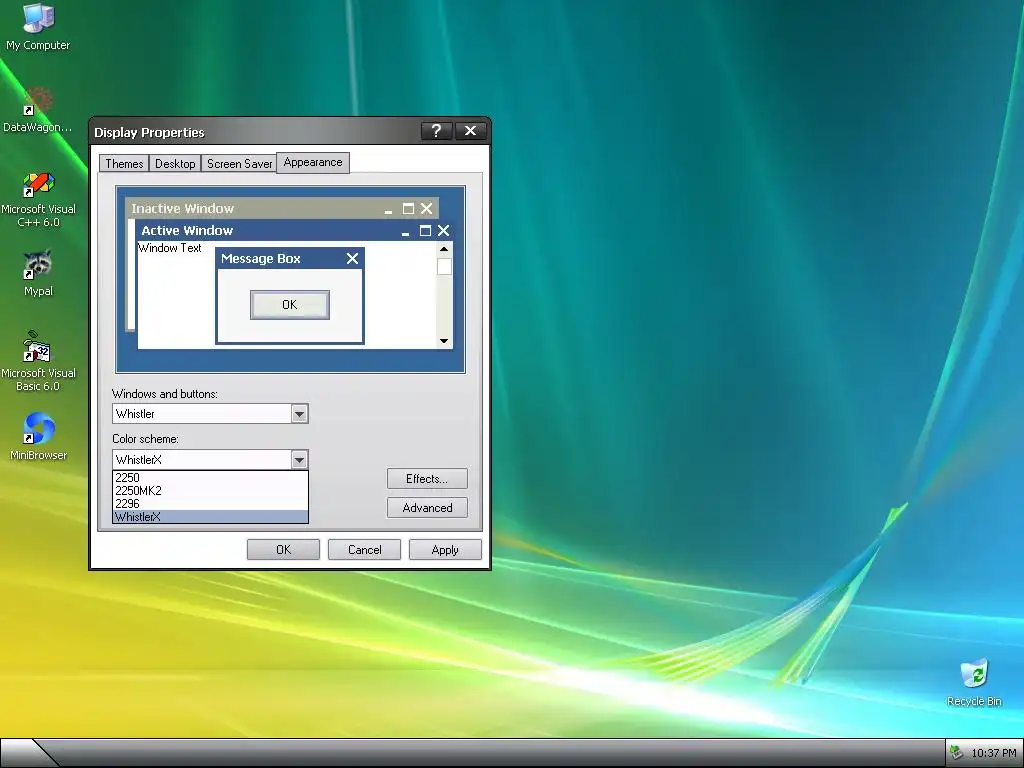Click the system tray network icon

click(x=956, y=753)
